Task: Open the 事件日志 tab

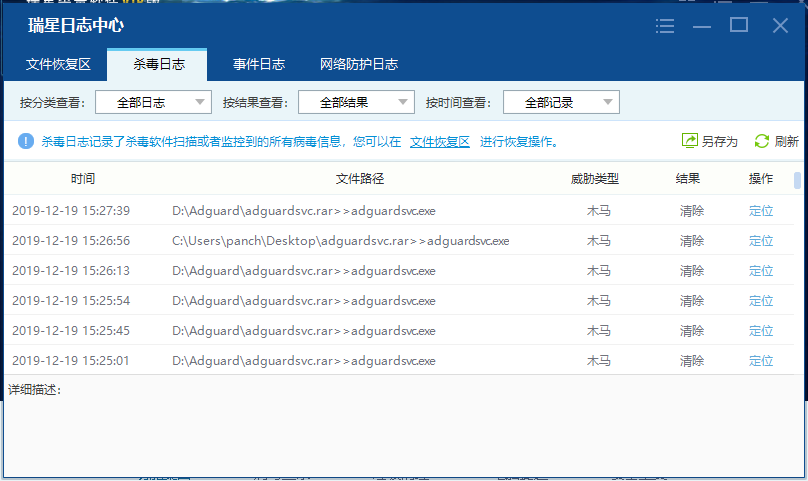Action: click(x=259, y=64)
